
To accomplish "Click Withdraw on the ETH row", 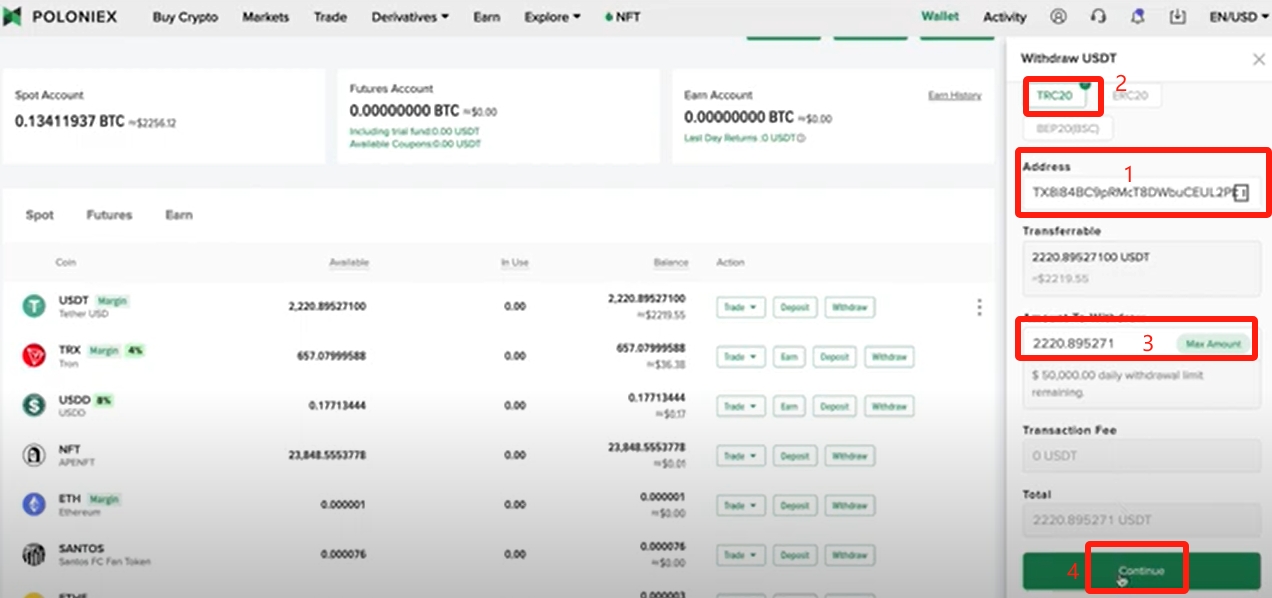I will (849, 505).
